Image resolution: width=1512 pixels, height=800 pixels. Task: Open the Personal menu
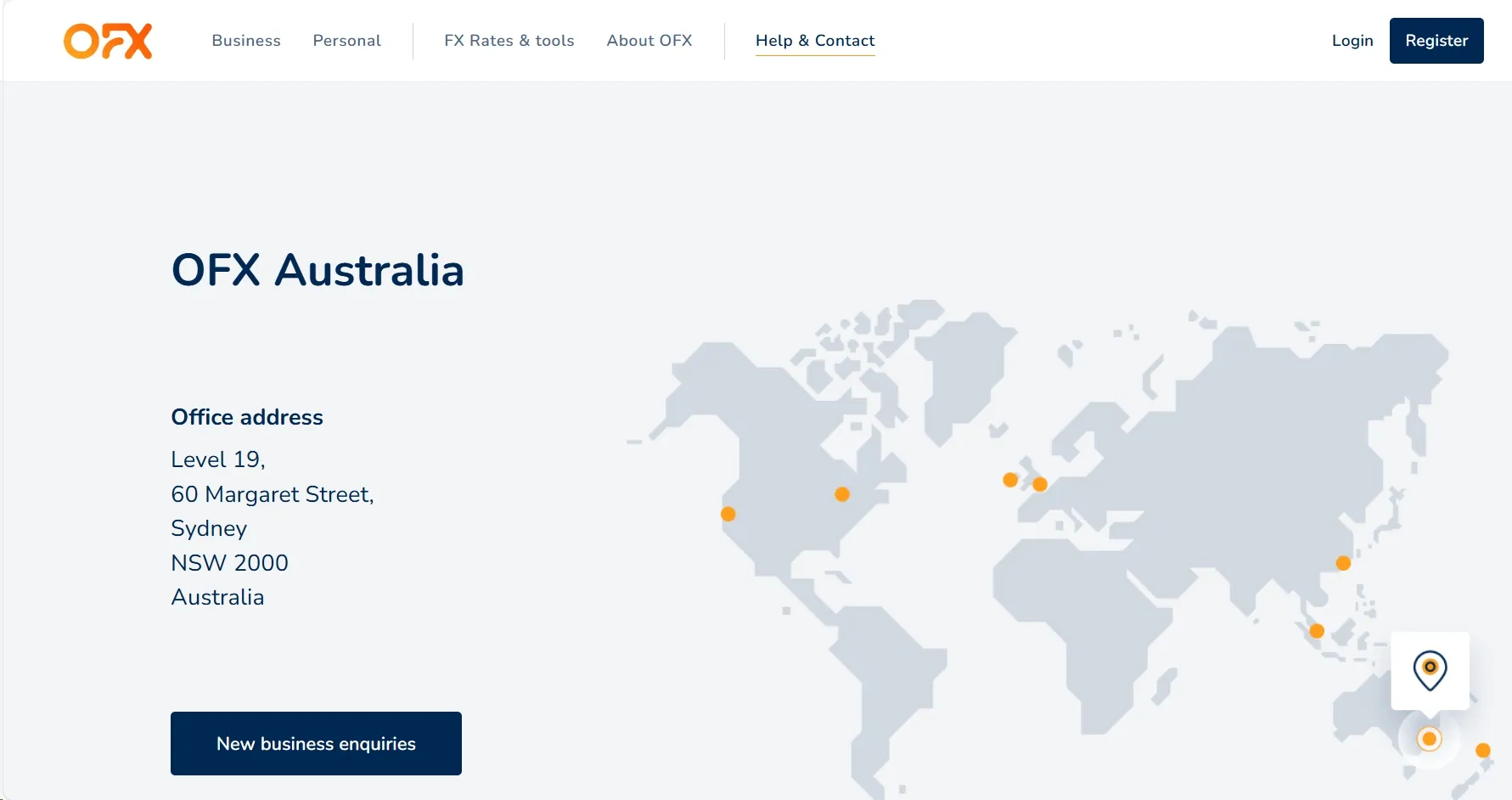click(x=347, y=41)
